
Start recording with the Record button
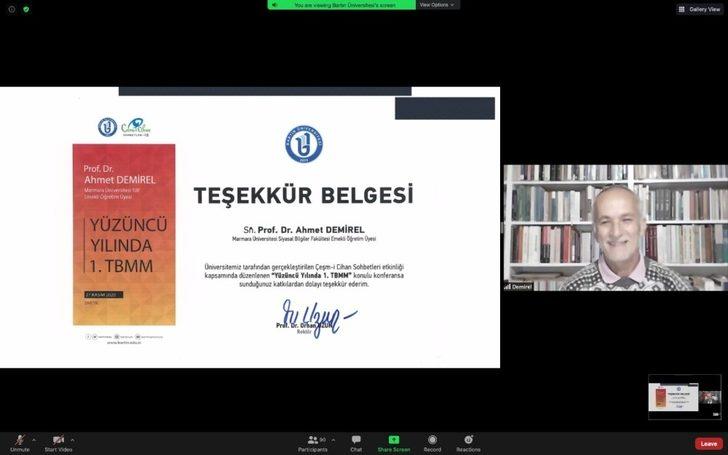tap(432, 443)
